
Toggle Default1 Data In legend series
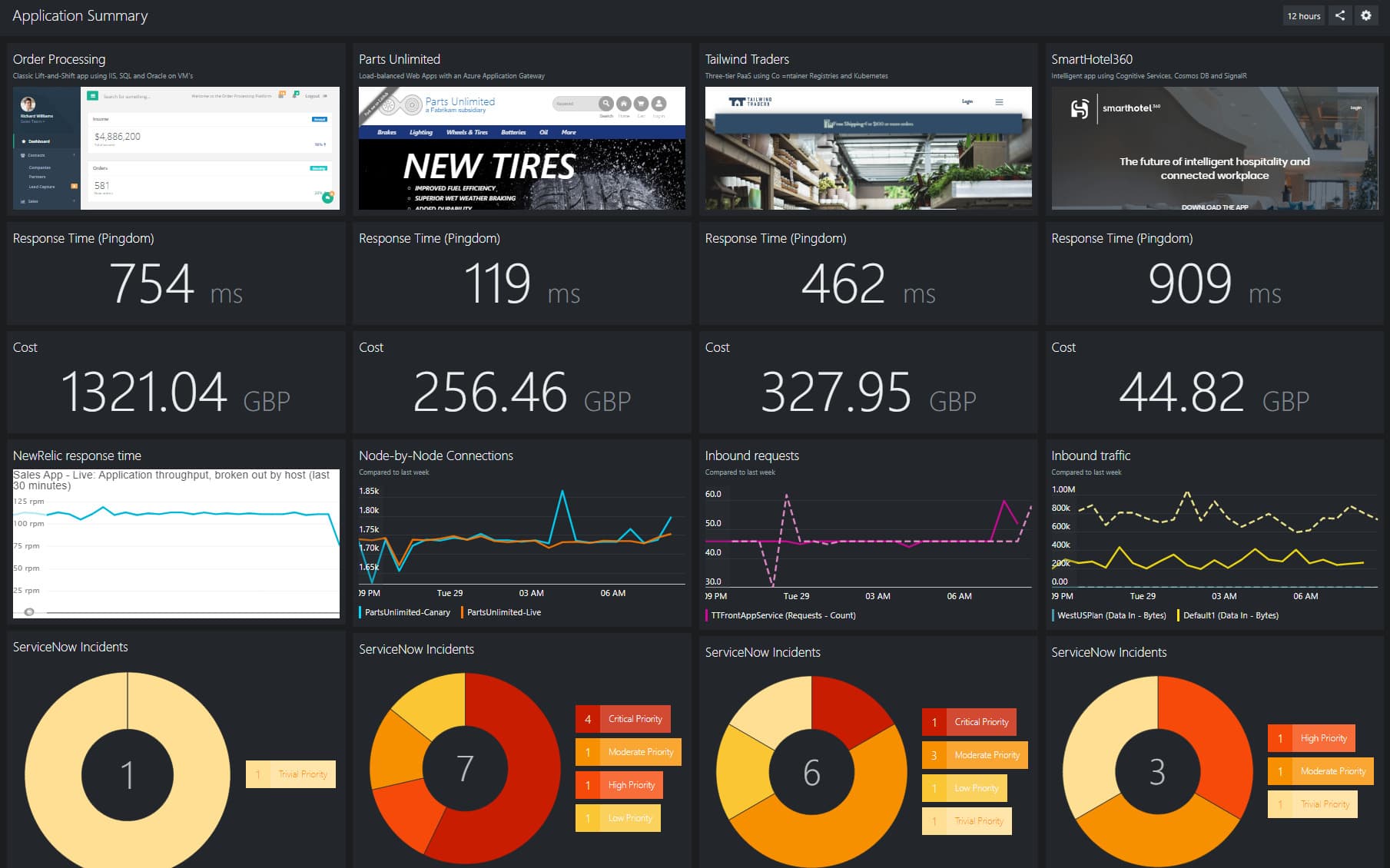click(1228, 615)
